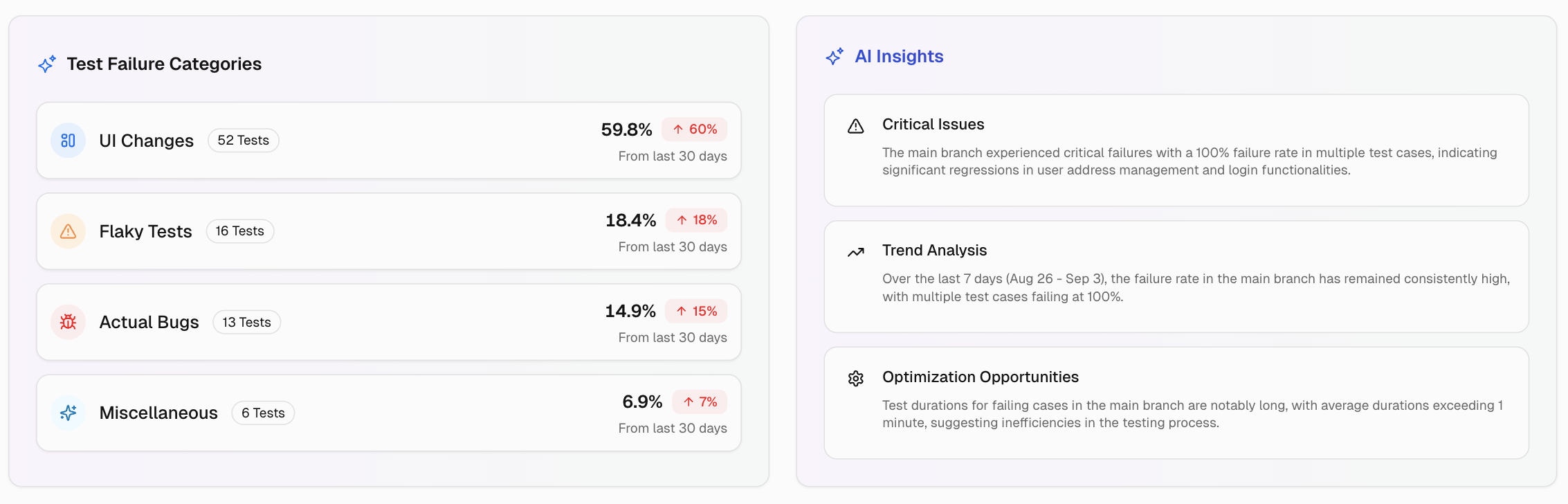The width and height of the screenshot is (1568, 504).
Task: Click the Optimization Opportunities gear icon
Action: click(856, 378)
